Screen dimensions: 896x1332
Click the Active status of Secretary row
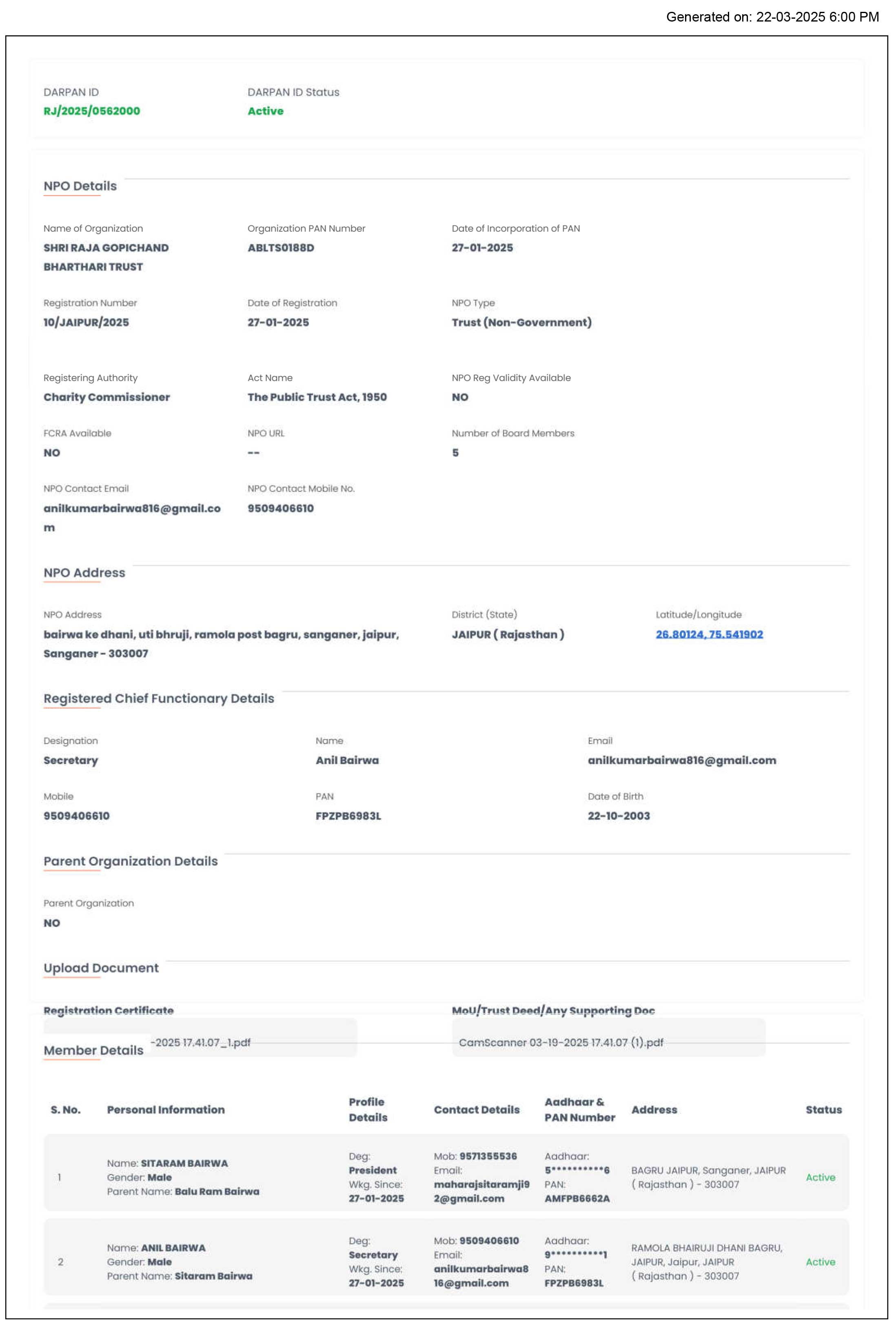820,1262
